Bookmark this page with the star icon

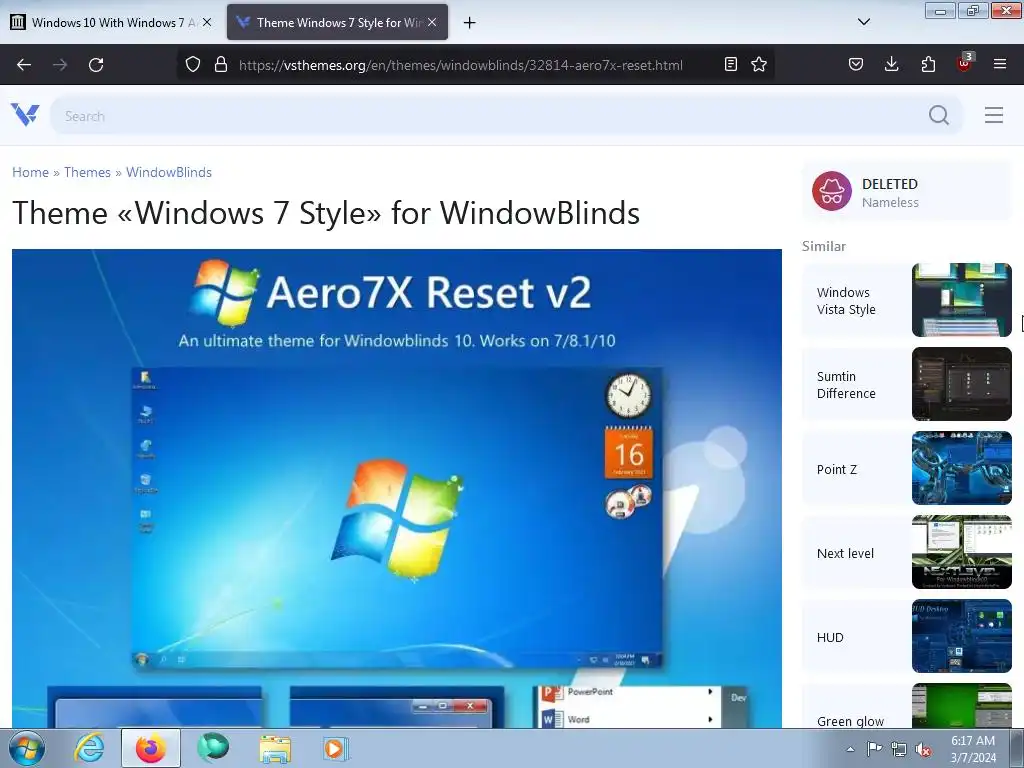[x=759, y=64]
